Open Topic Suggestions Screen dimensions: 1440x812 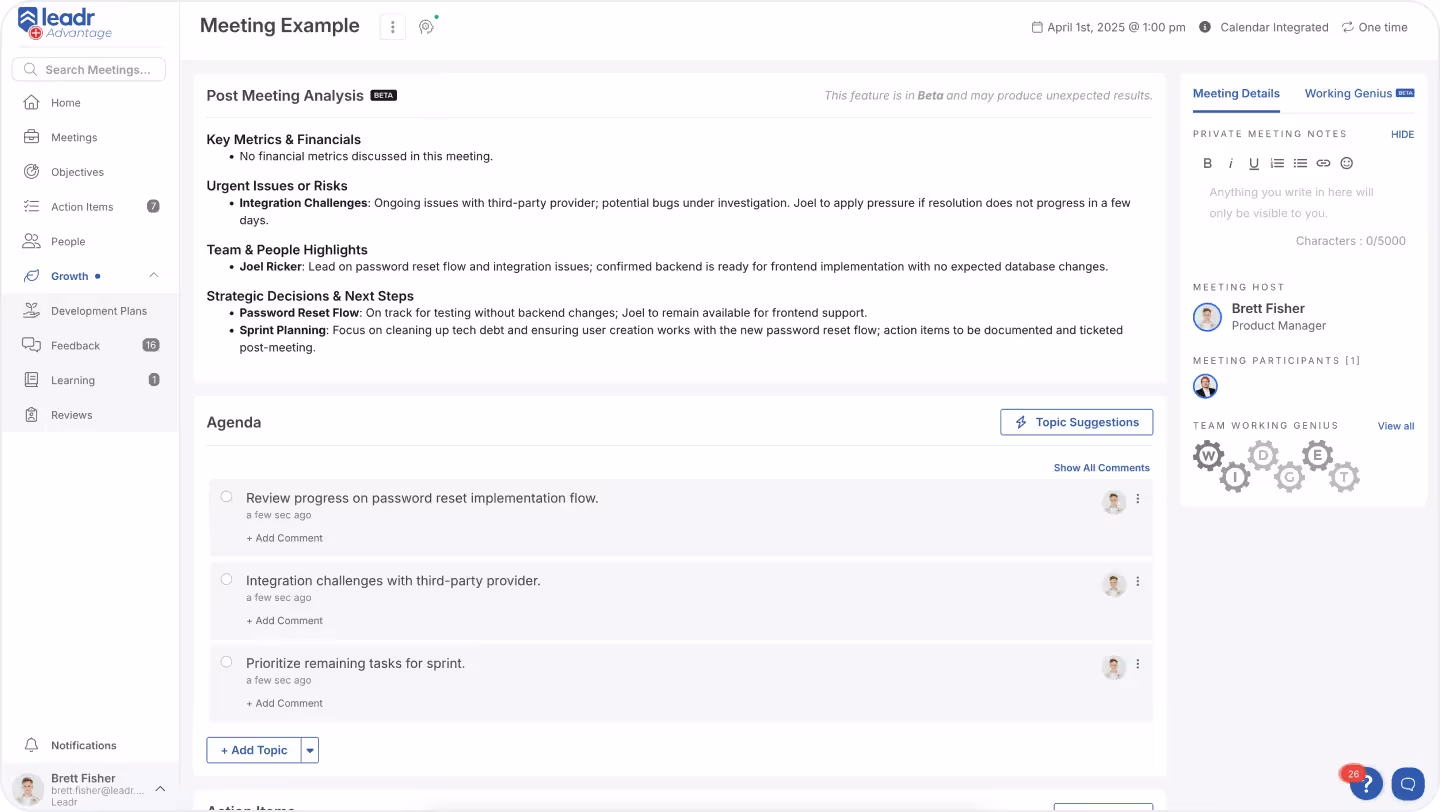pos(1076,422)
